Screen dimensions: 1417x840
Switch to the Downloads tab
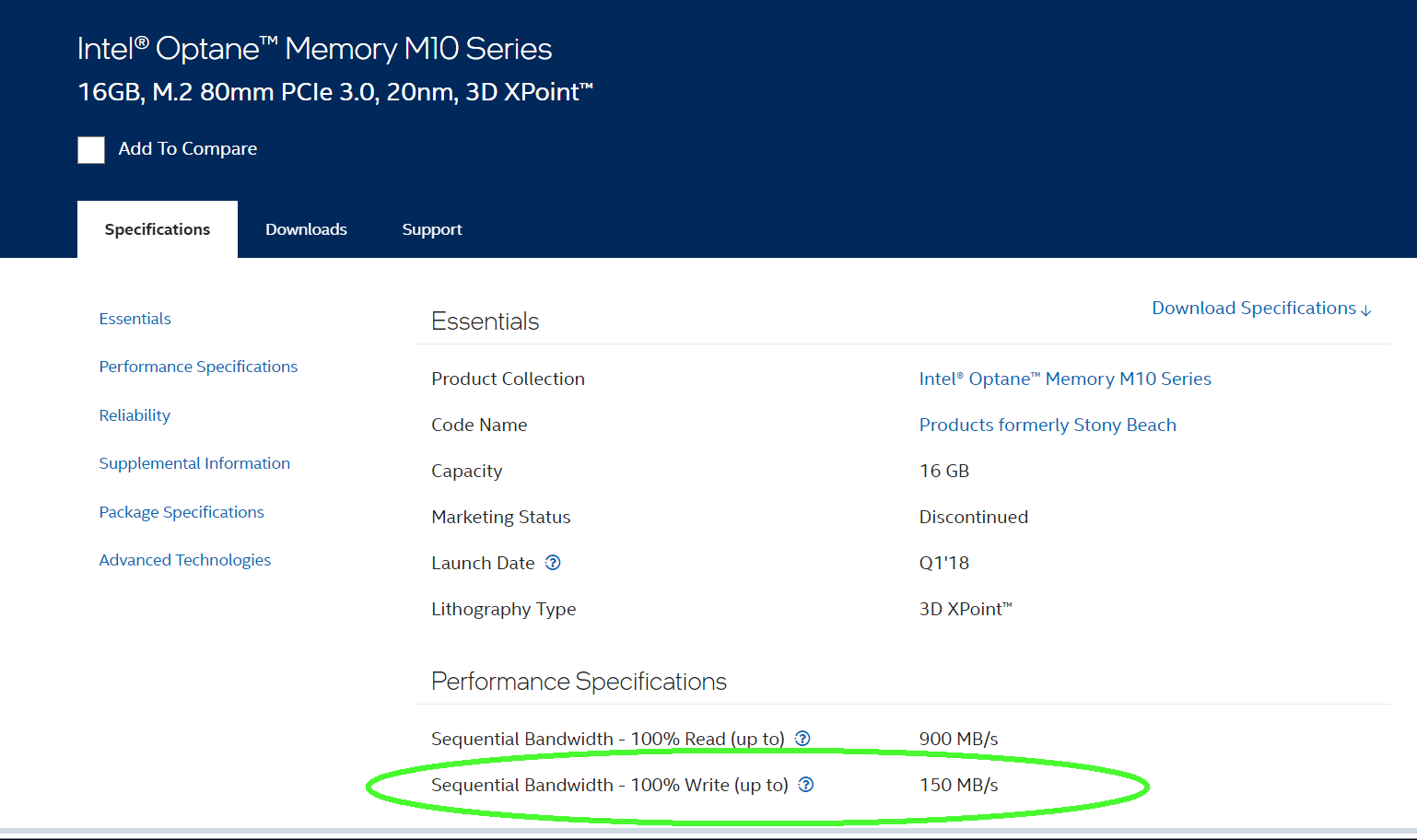306,229
